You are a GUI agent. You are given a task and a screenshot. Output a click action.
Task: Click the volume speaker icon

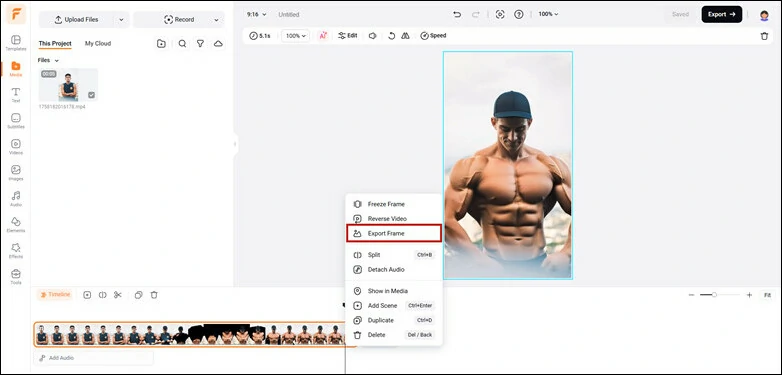(x=372, y=36)
